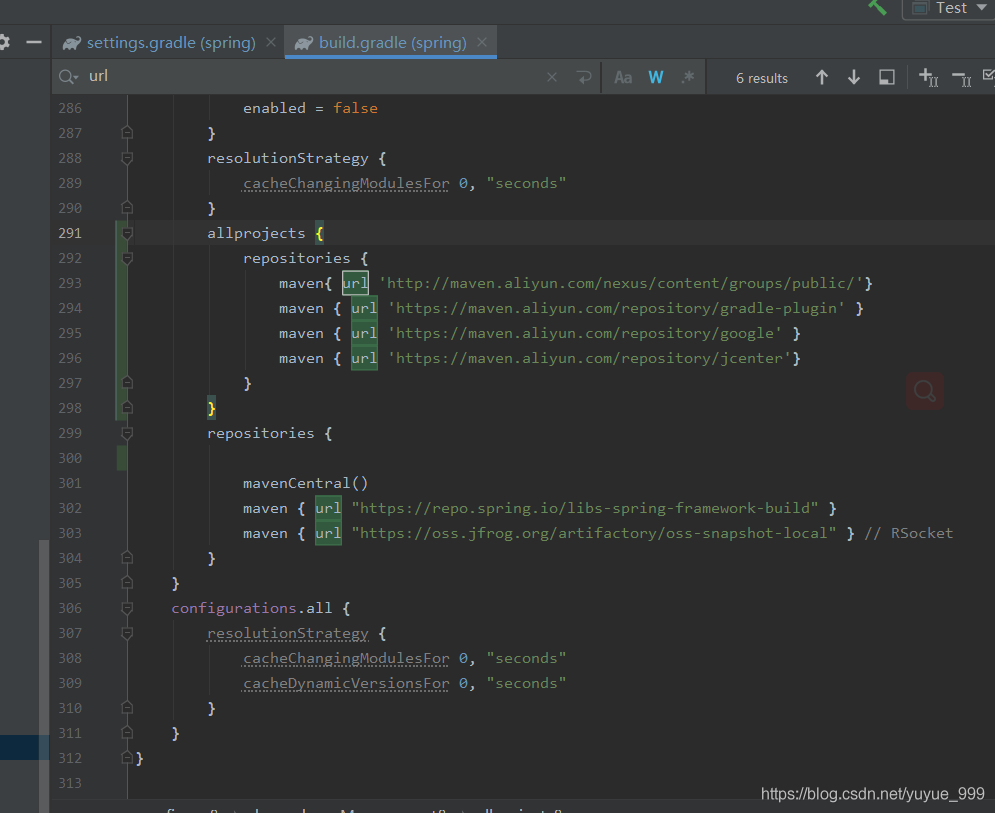Switch to the settings.gradle (spring) tab

170,43
